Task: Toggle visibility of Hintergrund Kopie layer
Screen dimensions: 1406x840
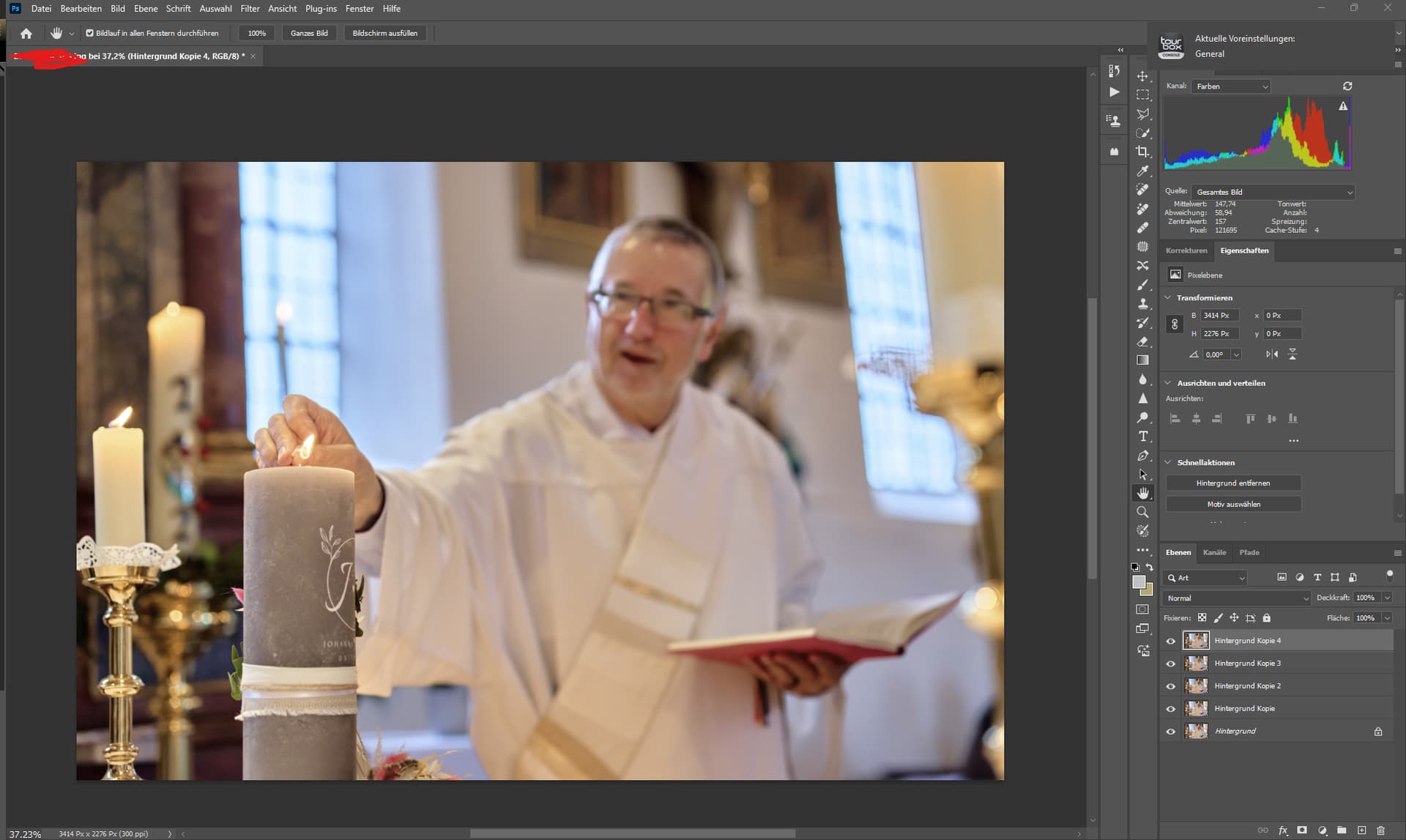Action: 1170,709
